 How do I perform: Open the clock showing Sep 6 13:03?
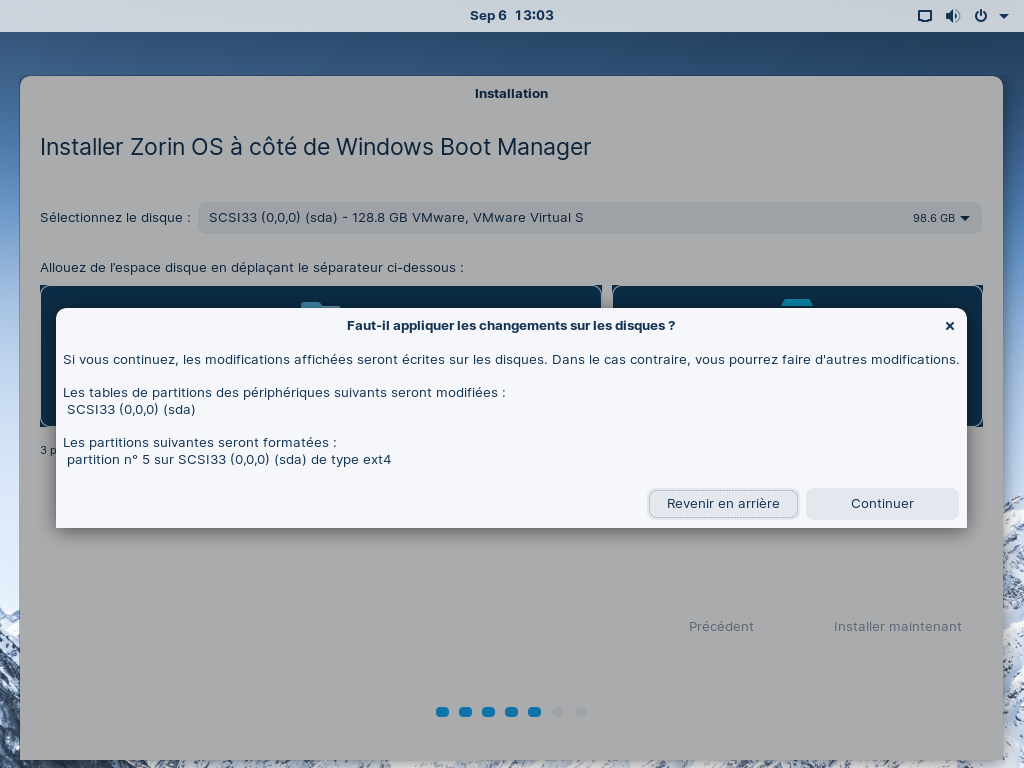pos(511,16)
